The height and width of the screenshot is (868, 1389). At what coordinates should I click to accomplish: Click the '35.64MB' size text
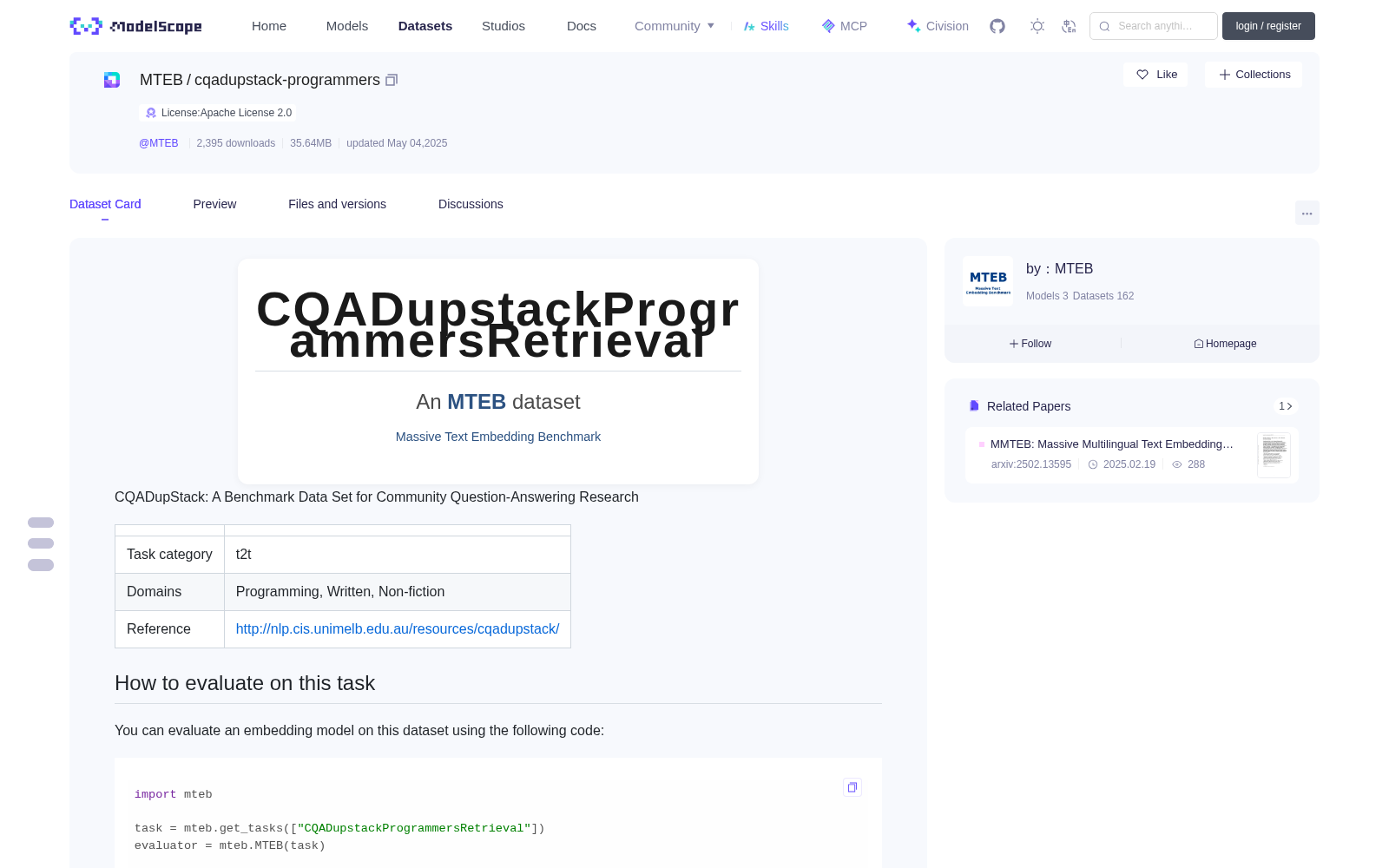tap(311, 143)
